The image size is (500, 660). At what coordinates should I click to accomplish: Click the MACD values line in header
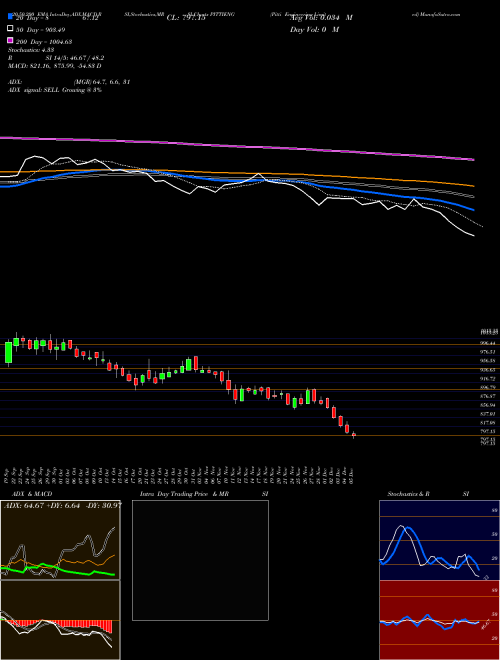tap(54, 66)
